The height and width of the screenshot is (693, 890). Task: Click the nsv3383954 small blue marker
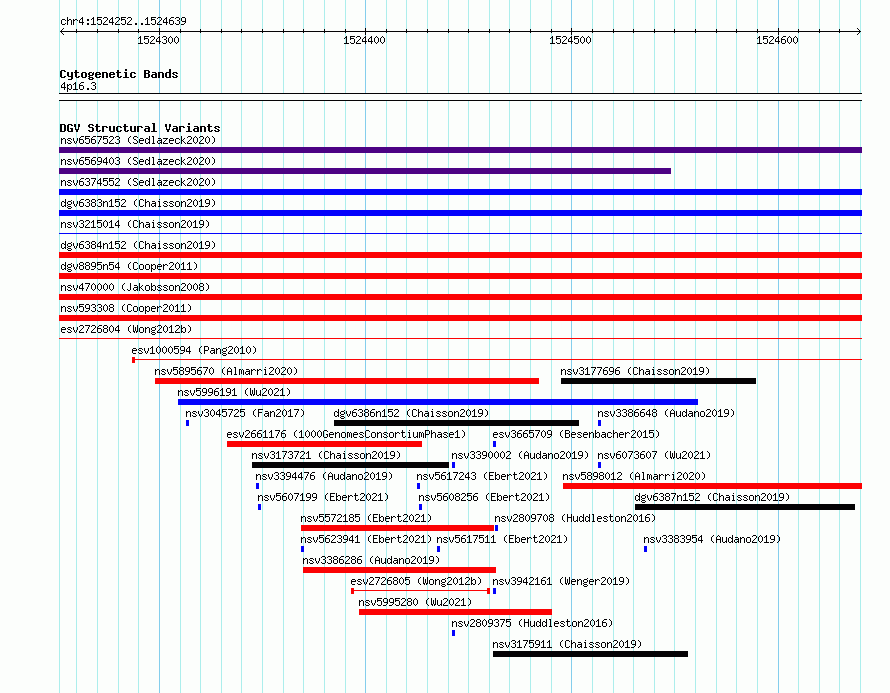coord(645,549)
